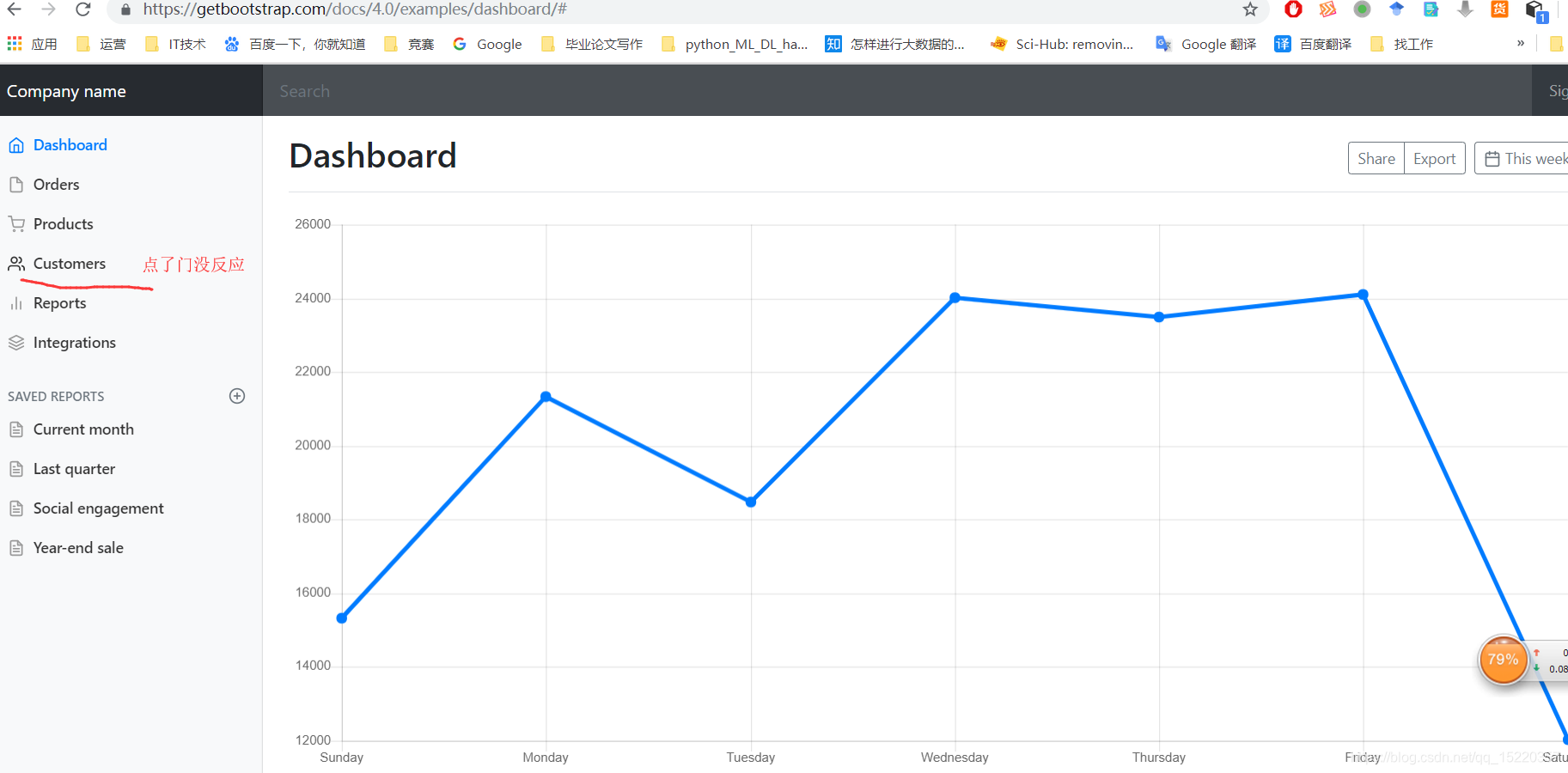Click the Company name brand link
This screenshot has height=773, width=1568.
point(66,91)
